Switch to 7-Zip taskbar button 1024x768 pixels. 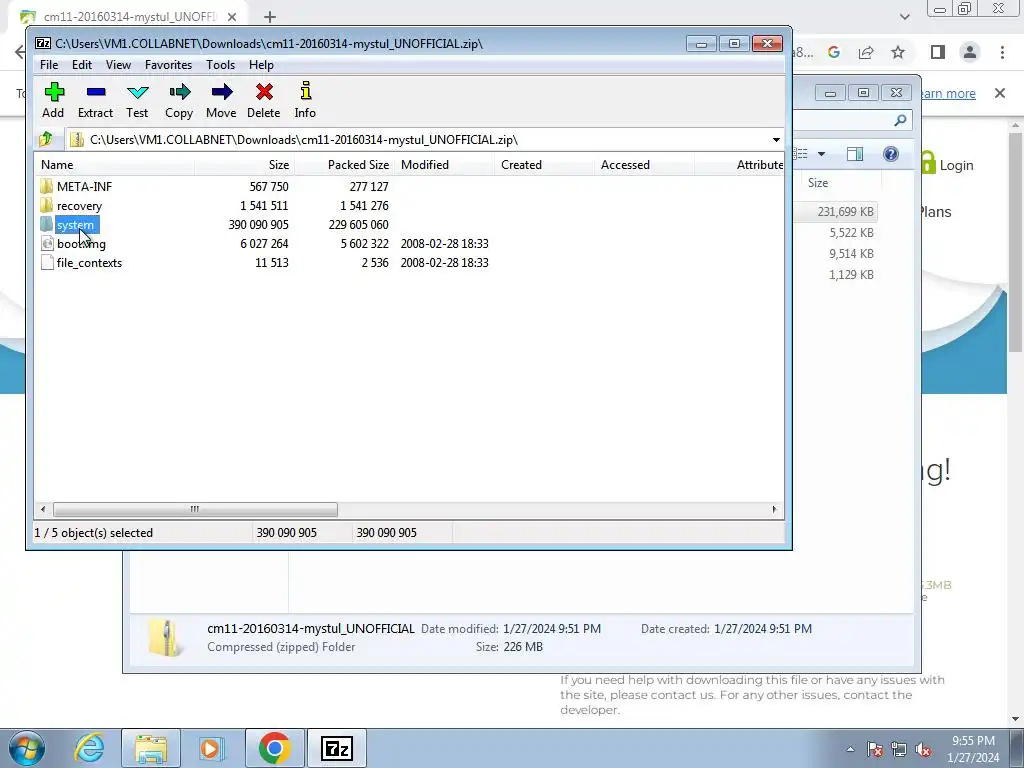click(337, 748)
